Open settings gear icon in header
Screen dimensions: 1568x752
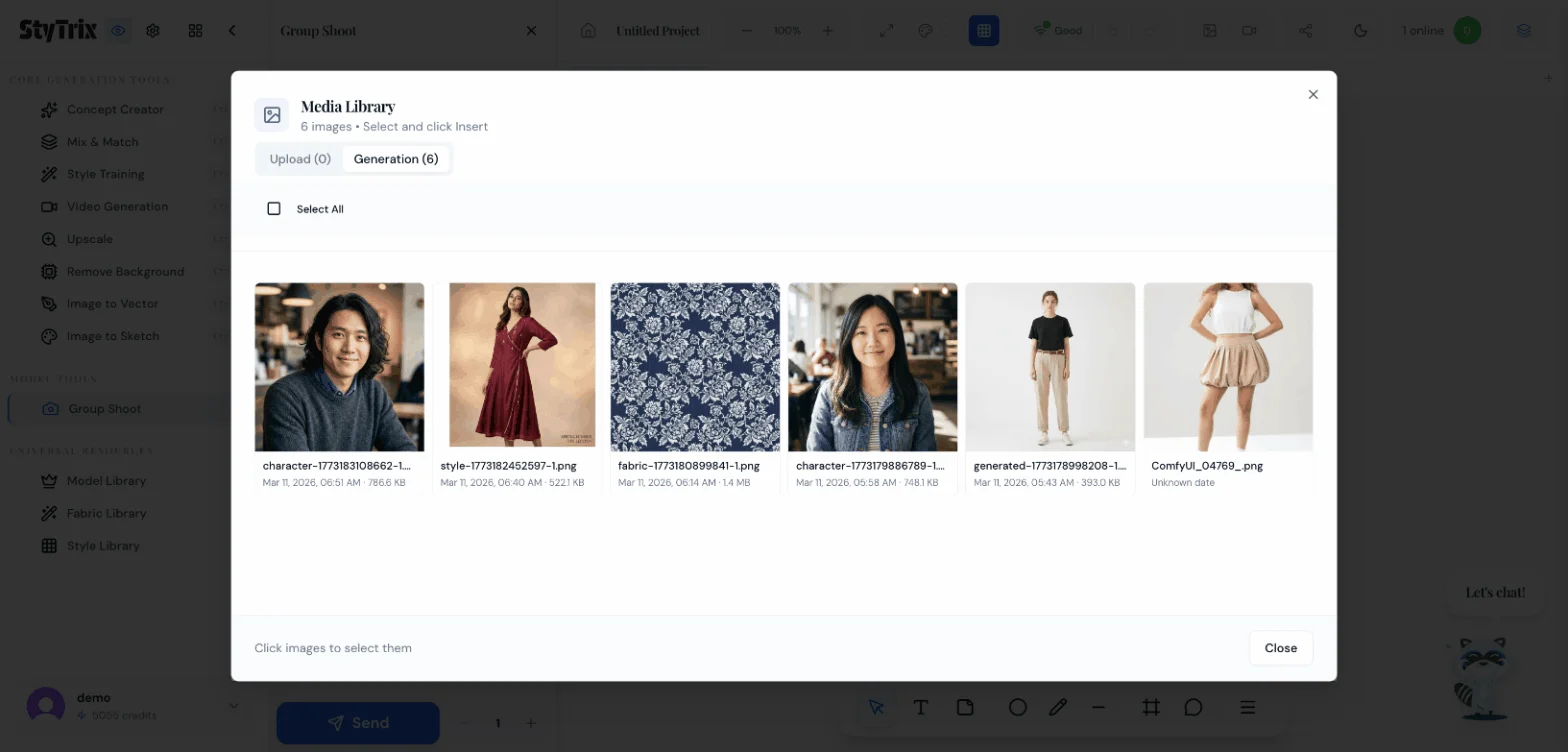click(x=153, y=31)
